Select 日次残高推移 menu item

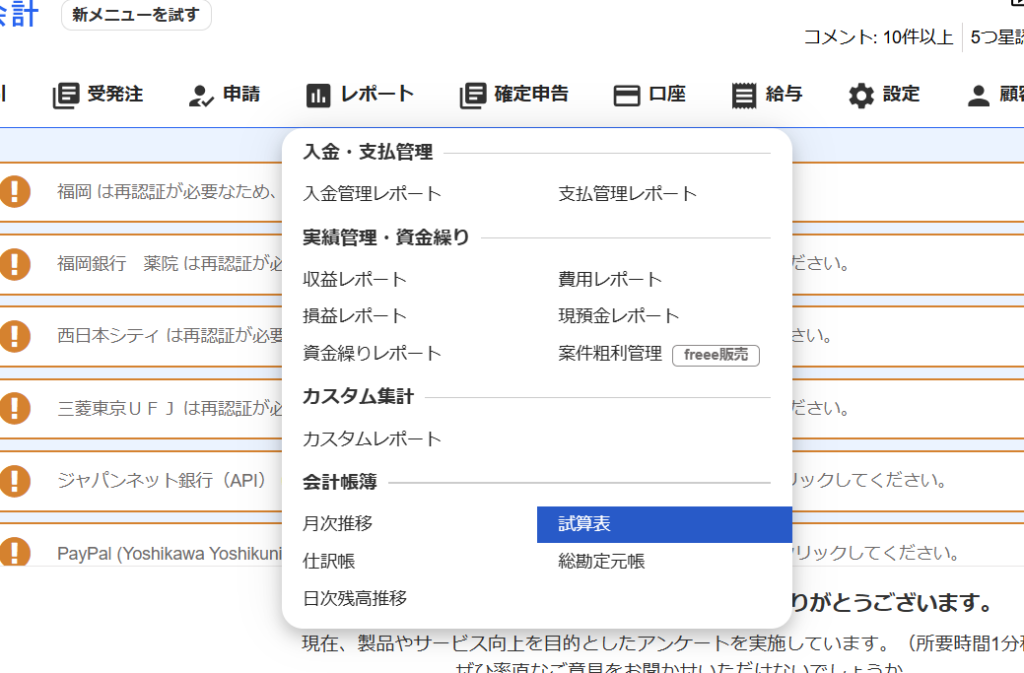click(355, 599)
